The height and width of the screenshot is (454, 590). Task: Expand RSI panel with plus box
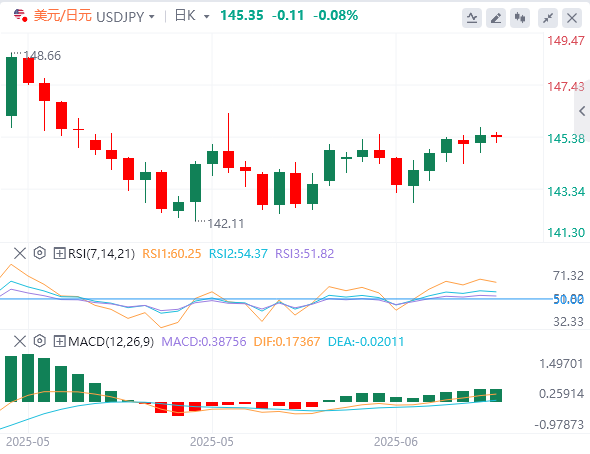tap(59, 253)
